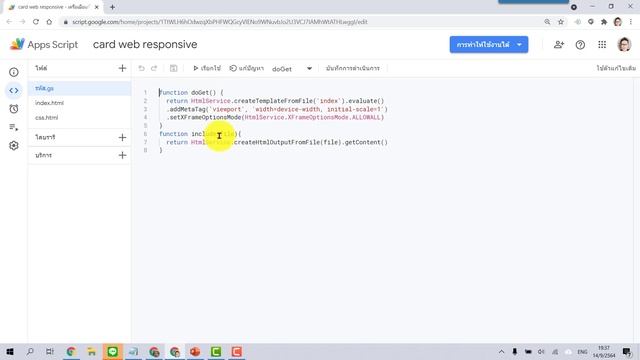Close the card web responsive browser tab
Viewport: 640px width, 360px height.
(x=97, y=7)
